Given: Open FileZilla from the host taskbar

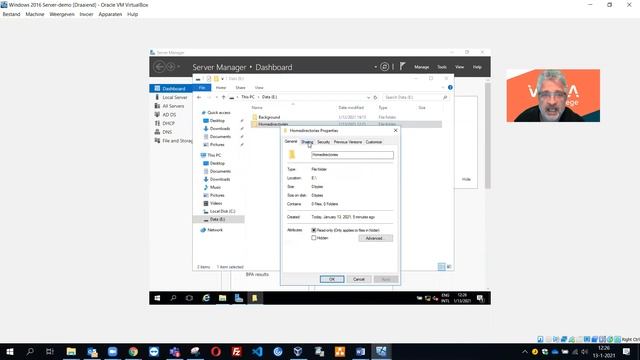Looking at the screenshot, I should 236,351.
